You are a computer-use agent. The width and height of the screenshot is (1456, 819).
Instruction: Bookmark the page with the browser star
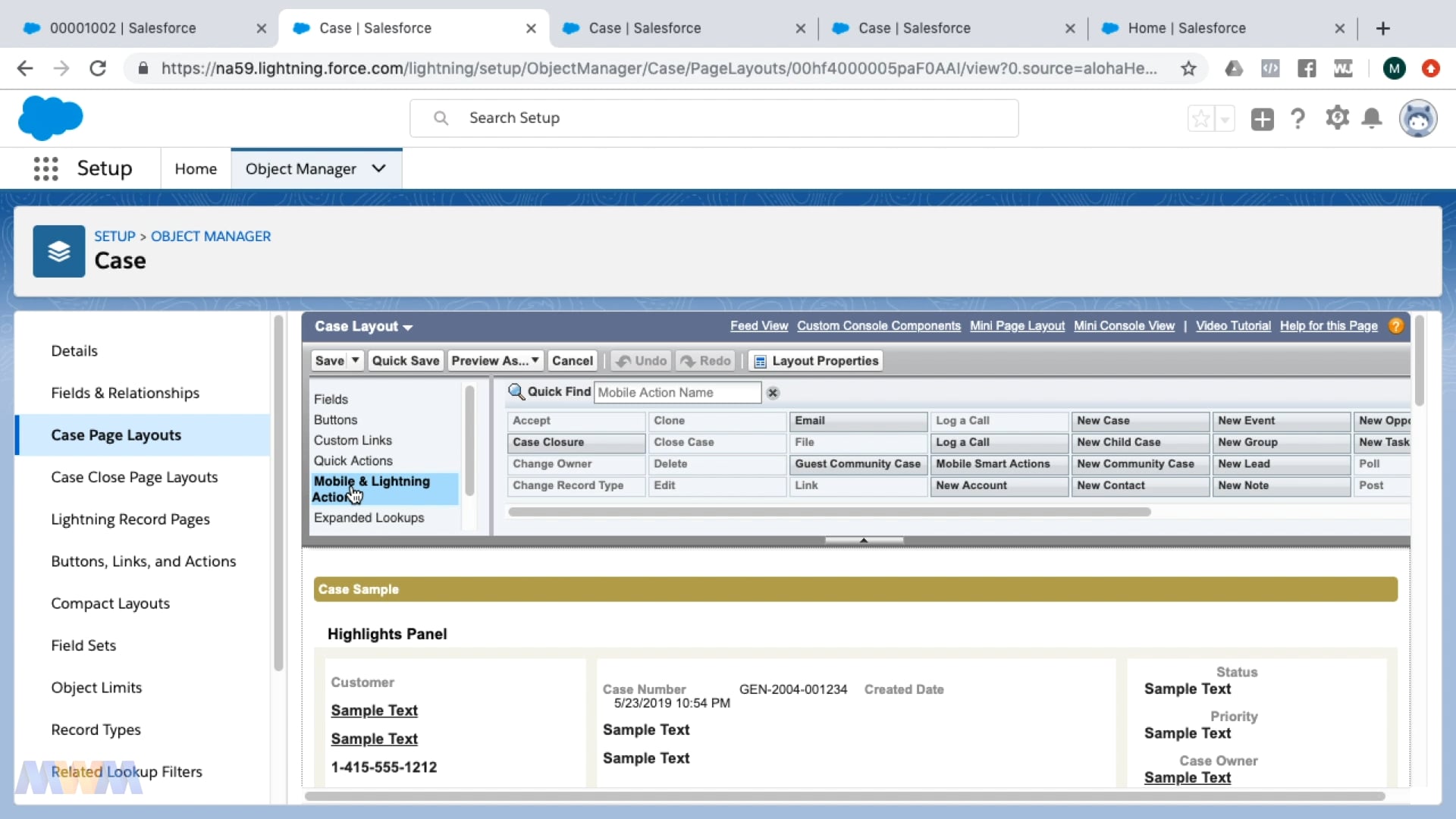pos(1188,69)
